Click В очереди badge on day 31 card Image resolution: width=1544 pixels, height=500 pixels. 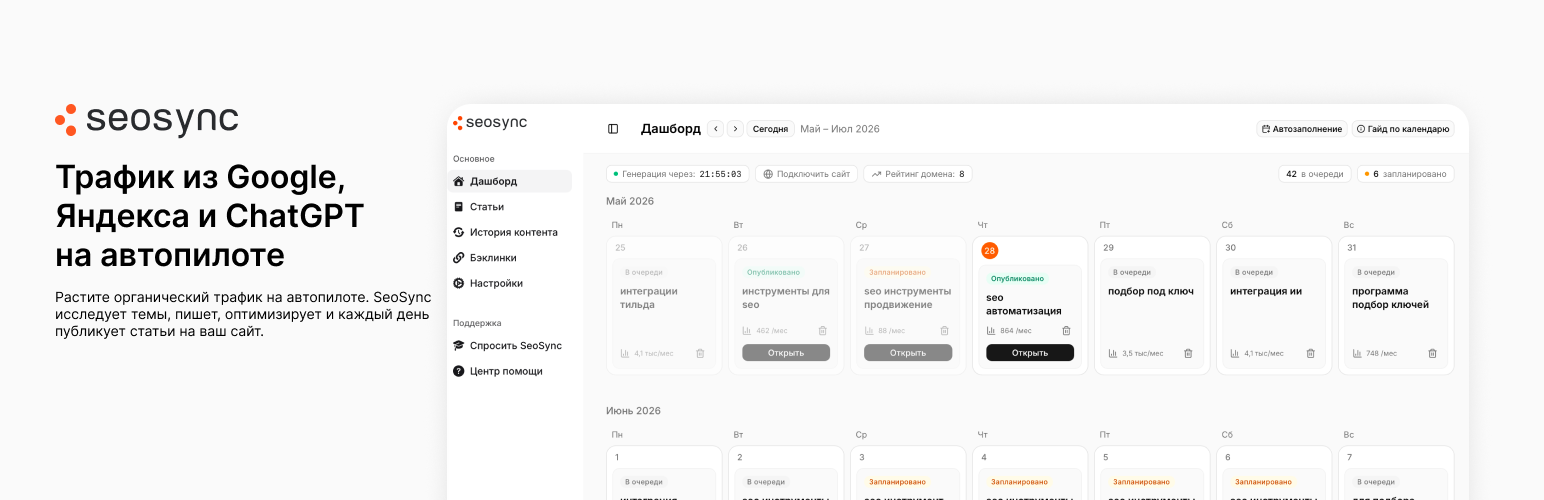pos(1376,272)
